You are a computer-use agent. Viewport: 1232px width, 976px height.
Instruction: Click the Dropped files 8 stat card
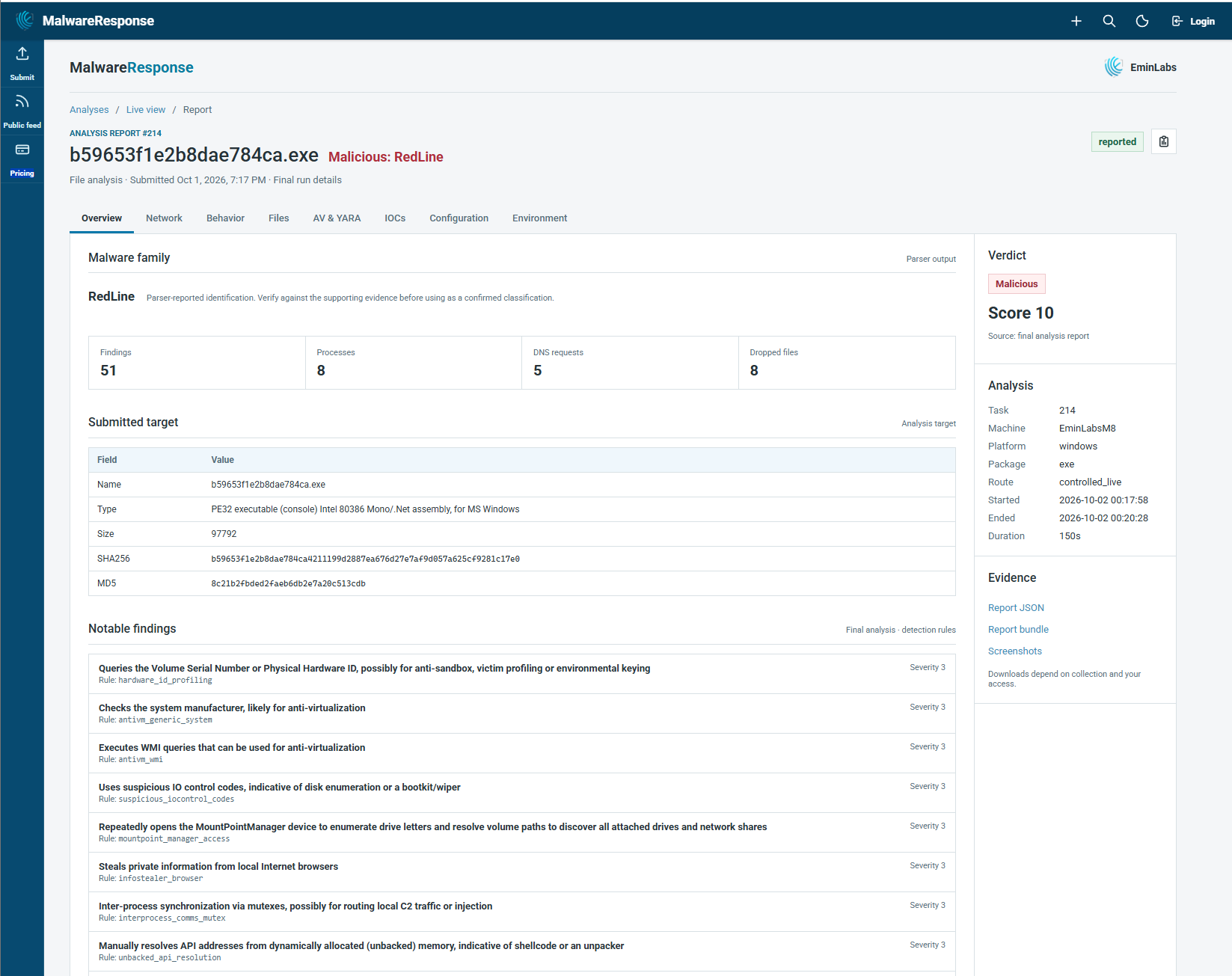tap(847, 363)
